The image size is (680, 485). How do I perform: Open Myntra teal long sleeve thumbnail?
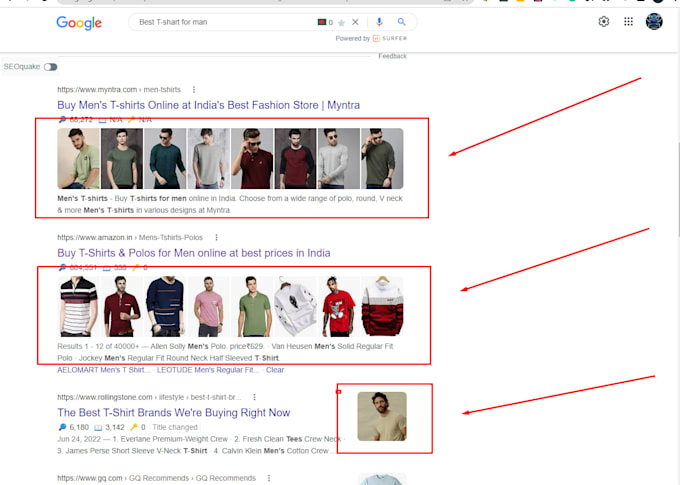click(165, 158)
